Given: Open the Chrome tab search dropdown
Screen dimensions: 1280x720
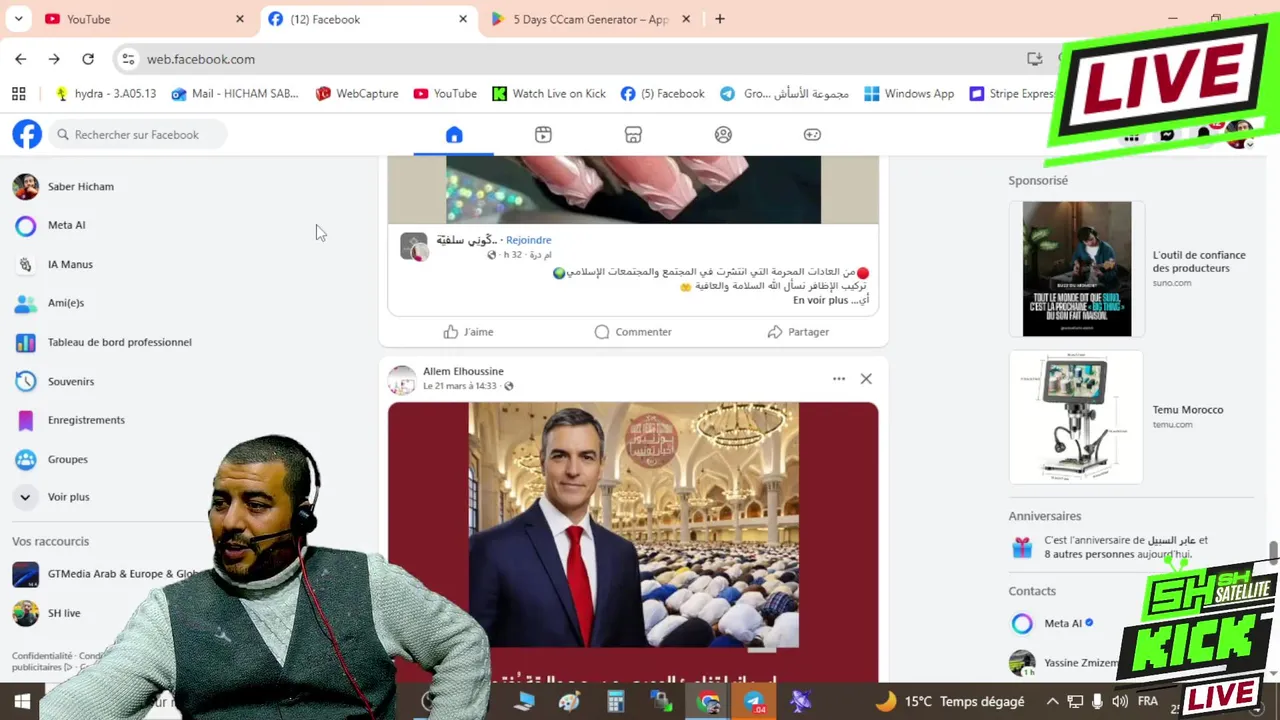Looking at the screenshot, I should click(18, 19).
